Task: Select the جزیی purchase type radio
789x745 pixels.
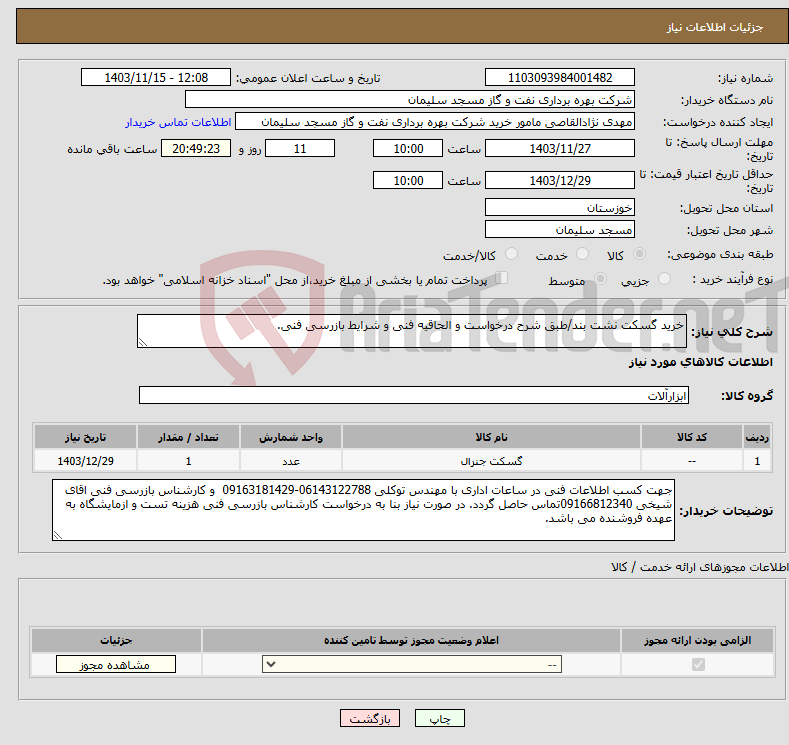Action: click(664, 279)
